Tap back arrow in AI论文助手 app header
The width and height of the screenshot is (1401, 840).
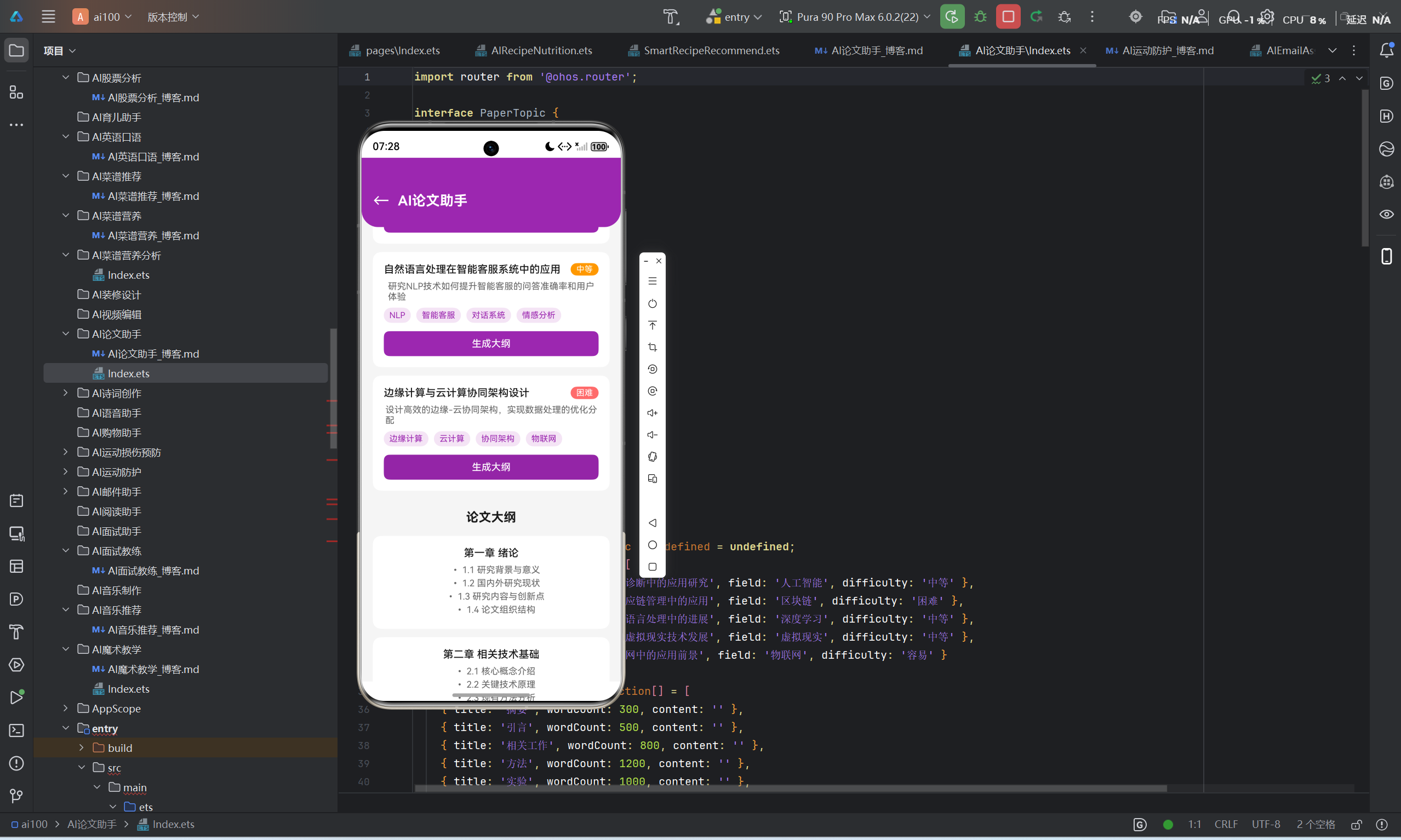(x=381, y=200)
